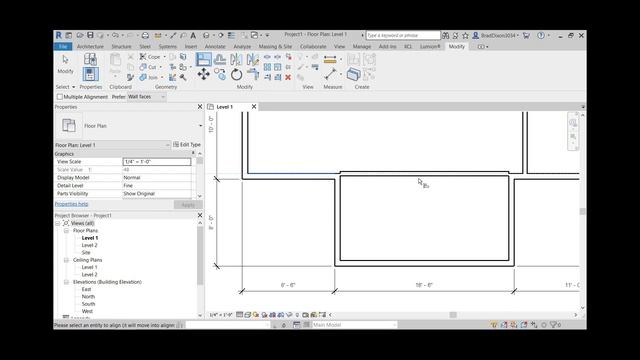Select the Array tool
Viewport: 640px width, 360px height.
(x=267, y=67)
